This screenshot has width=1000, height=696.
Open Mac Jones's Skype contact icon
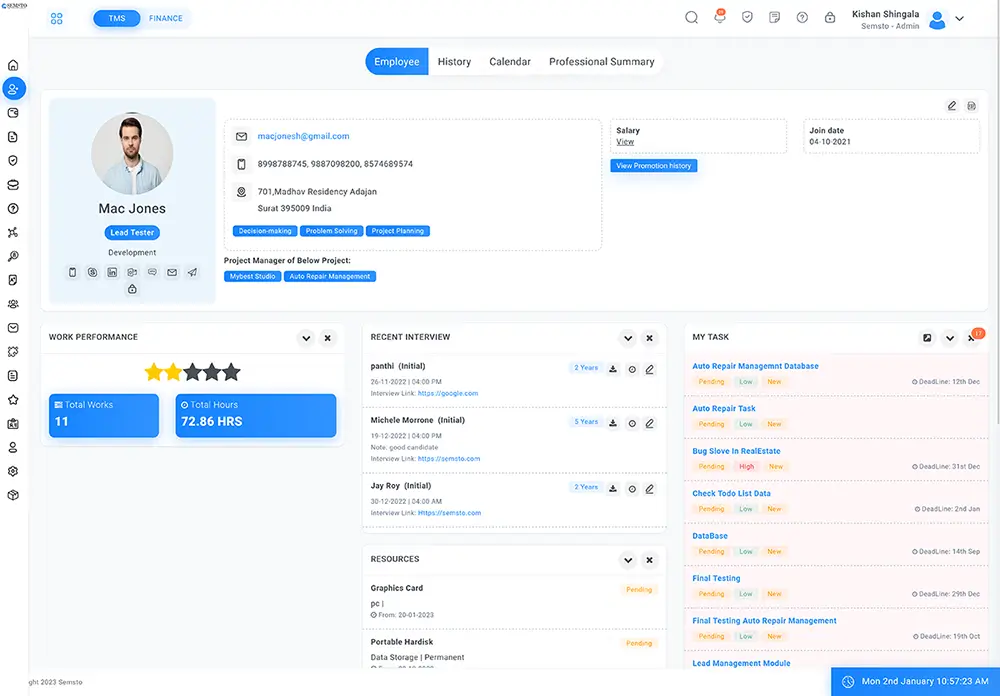(92, 272)
